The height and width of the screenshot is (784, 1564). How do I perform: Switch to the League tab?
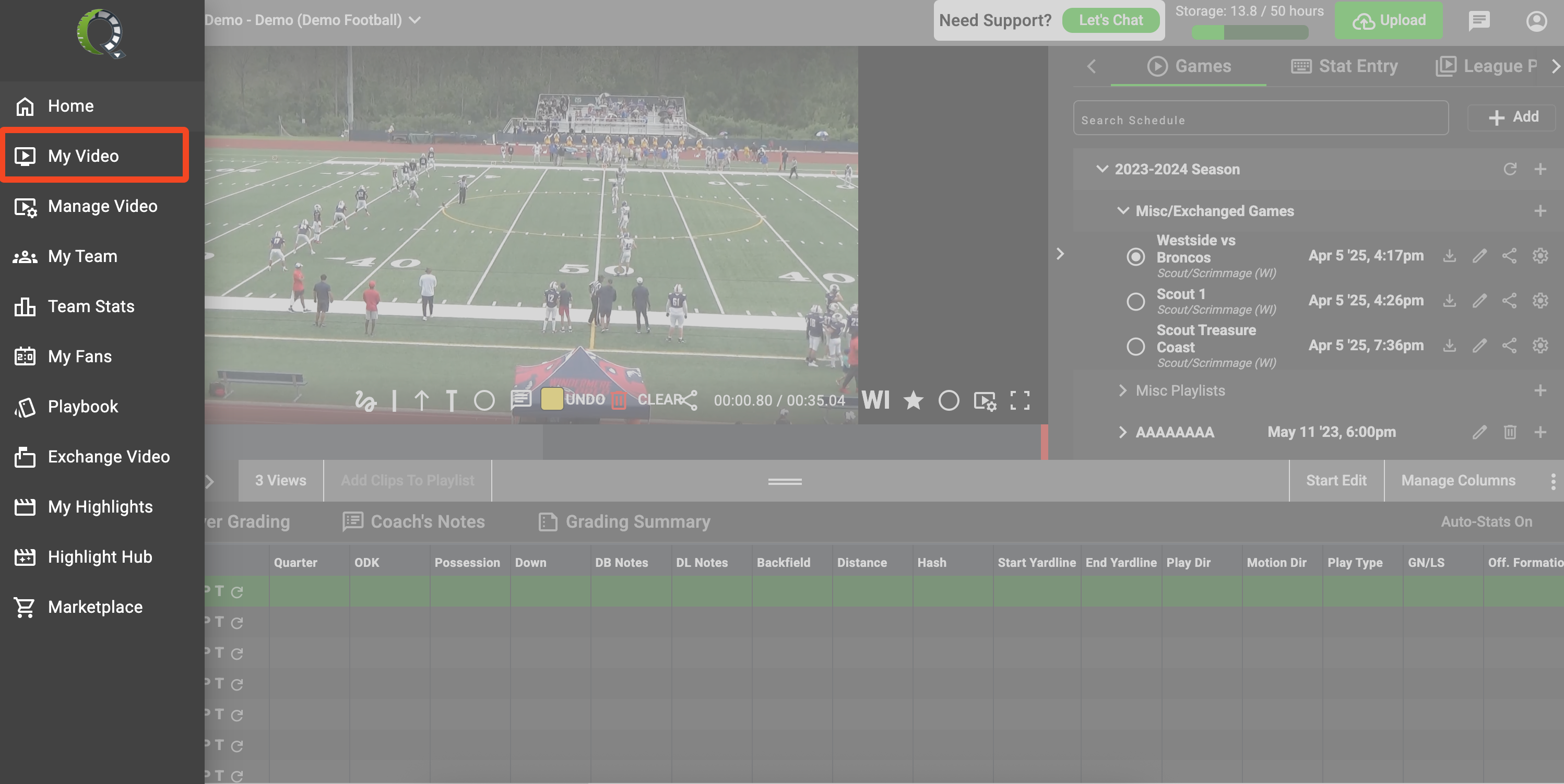coord(1486,66)
